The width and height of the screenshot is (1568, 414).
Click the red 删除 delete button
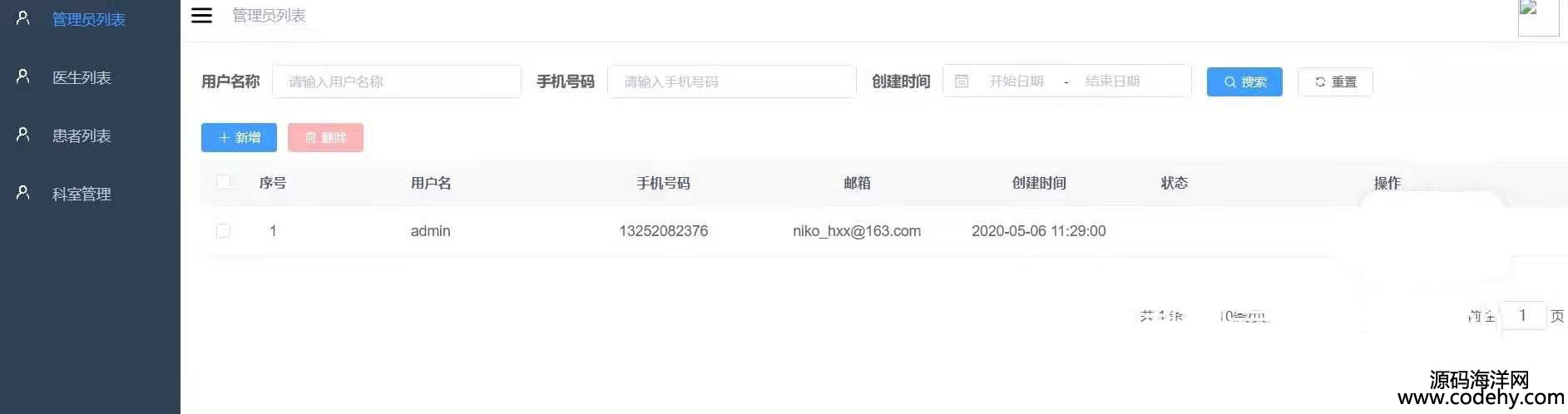click(x=325, y=137)
